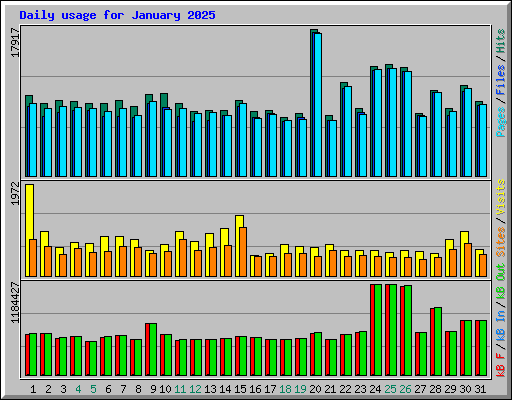Click day 15 on the x-axis
Viewport: 512px width, 400px height.
click(x=240, y=389)
